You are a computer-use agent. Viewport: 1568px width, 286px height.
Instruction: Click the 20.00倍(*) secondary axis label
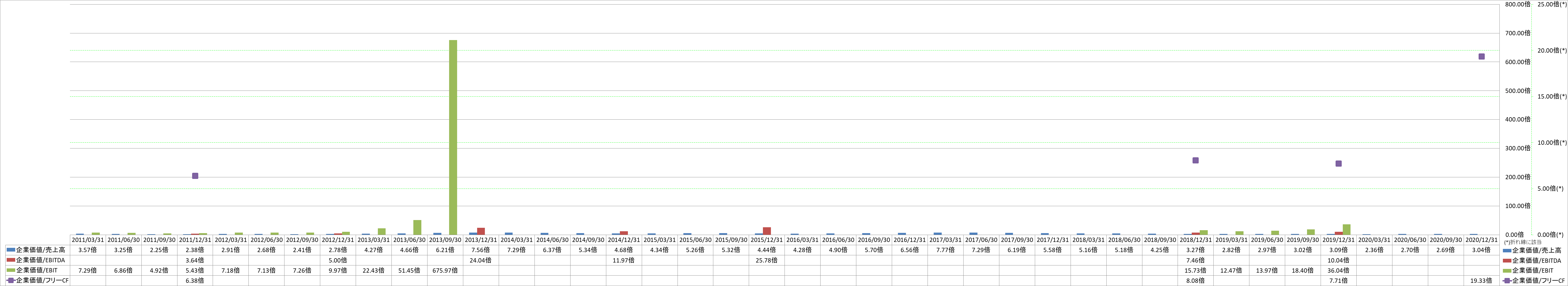pos(1552,50)
